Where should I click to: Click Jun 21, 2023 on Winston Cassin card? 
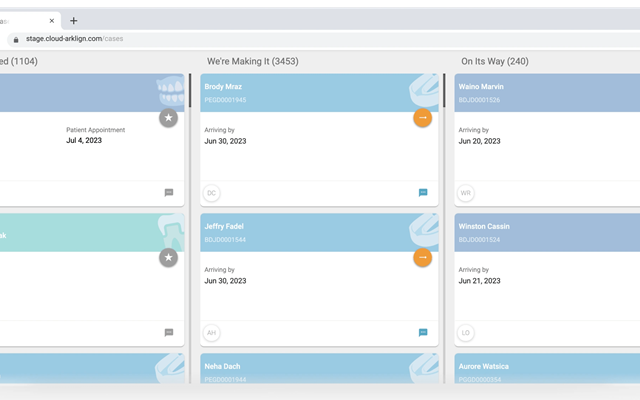pyautogui.click(x=479, y=281)
